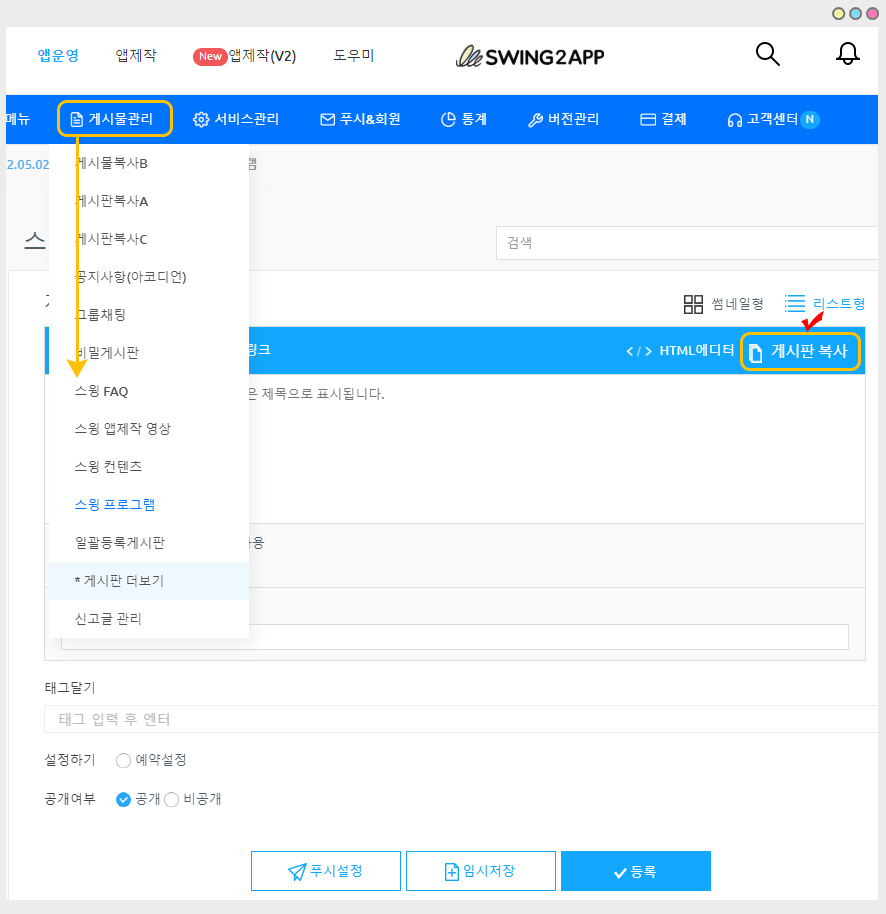This screenshot has height=914, width=886.
Task: Open notifications bell icon
Action: point(847,54)
